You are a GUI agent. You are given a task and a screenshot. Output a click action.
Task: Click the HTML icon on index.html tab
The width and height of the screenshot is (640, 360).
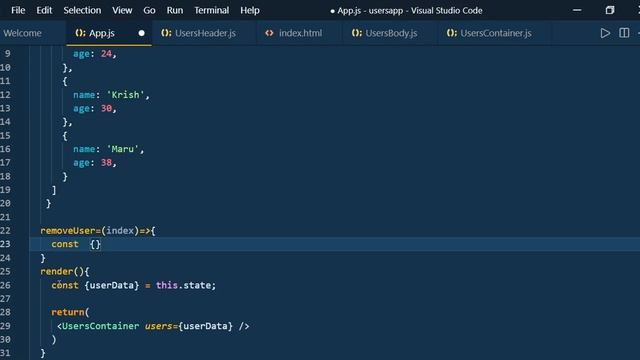click(x=269, y=33)
